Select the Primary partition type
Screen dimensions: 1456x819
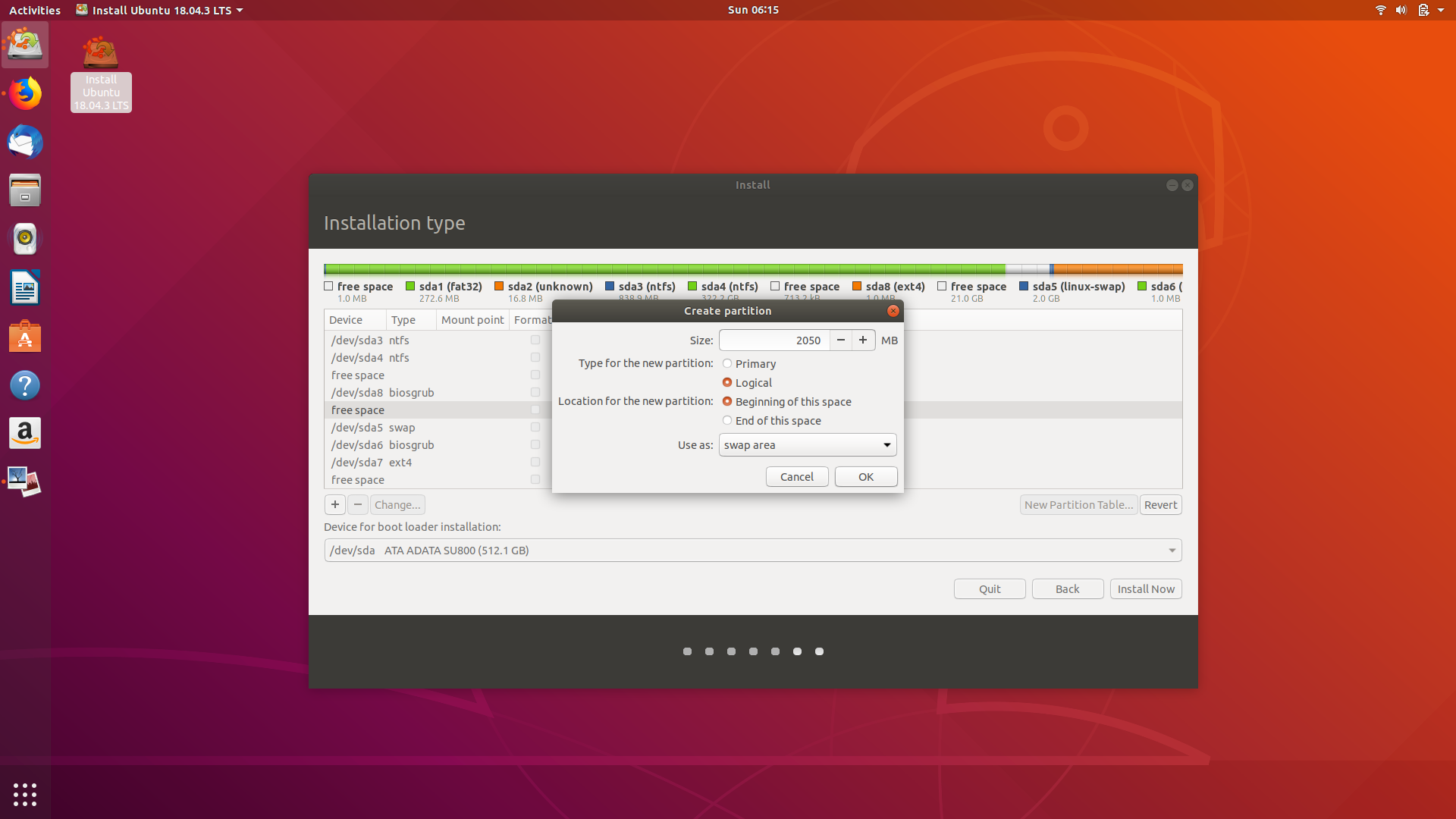(x=727, y=364)
